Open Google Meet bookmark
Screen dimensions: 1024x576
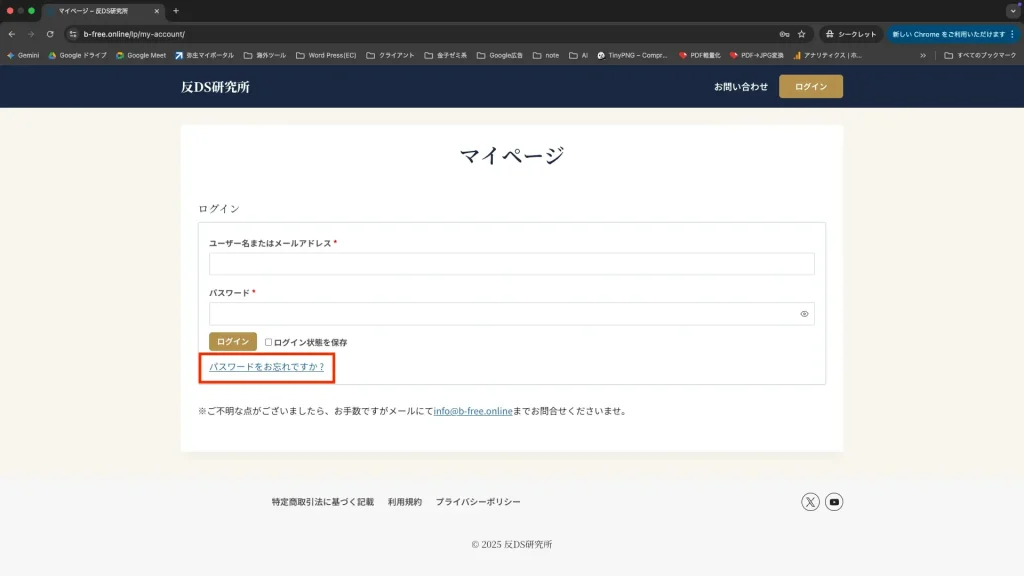pos(141,56)
